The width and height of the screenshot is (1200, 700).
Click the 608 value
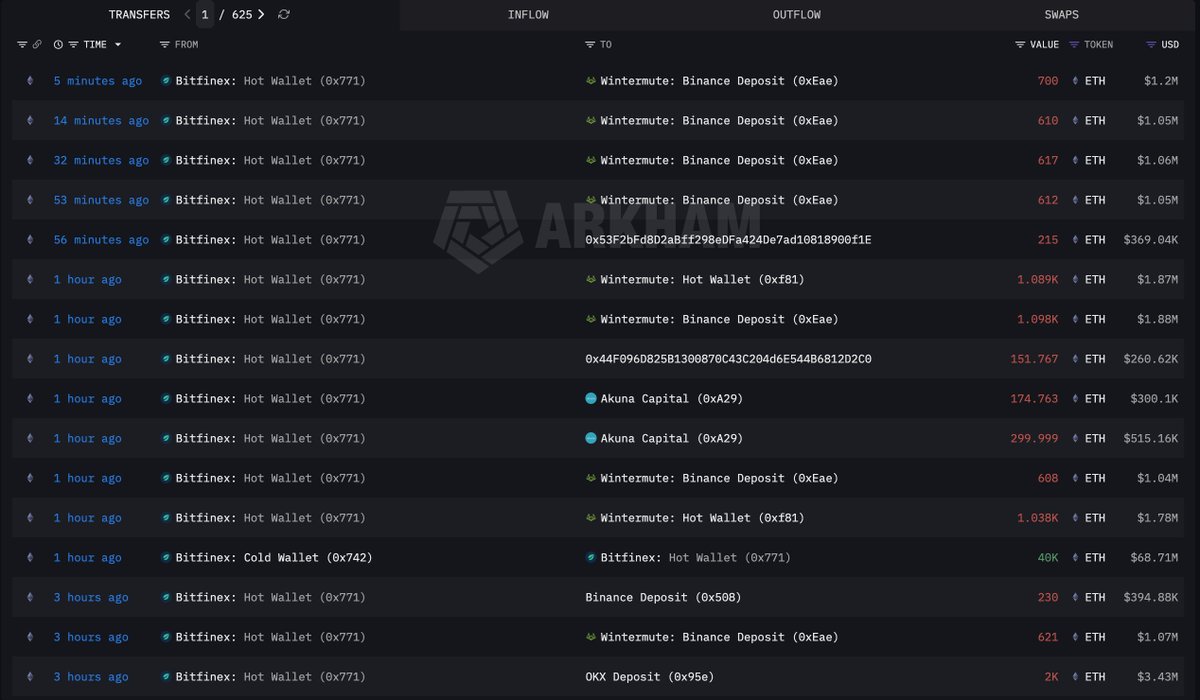pyautogui.click(x=1048, y=478)
